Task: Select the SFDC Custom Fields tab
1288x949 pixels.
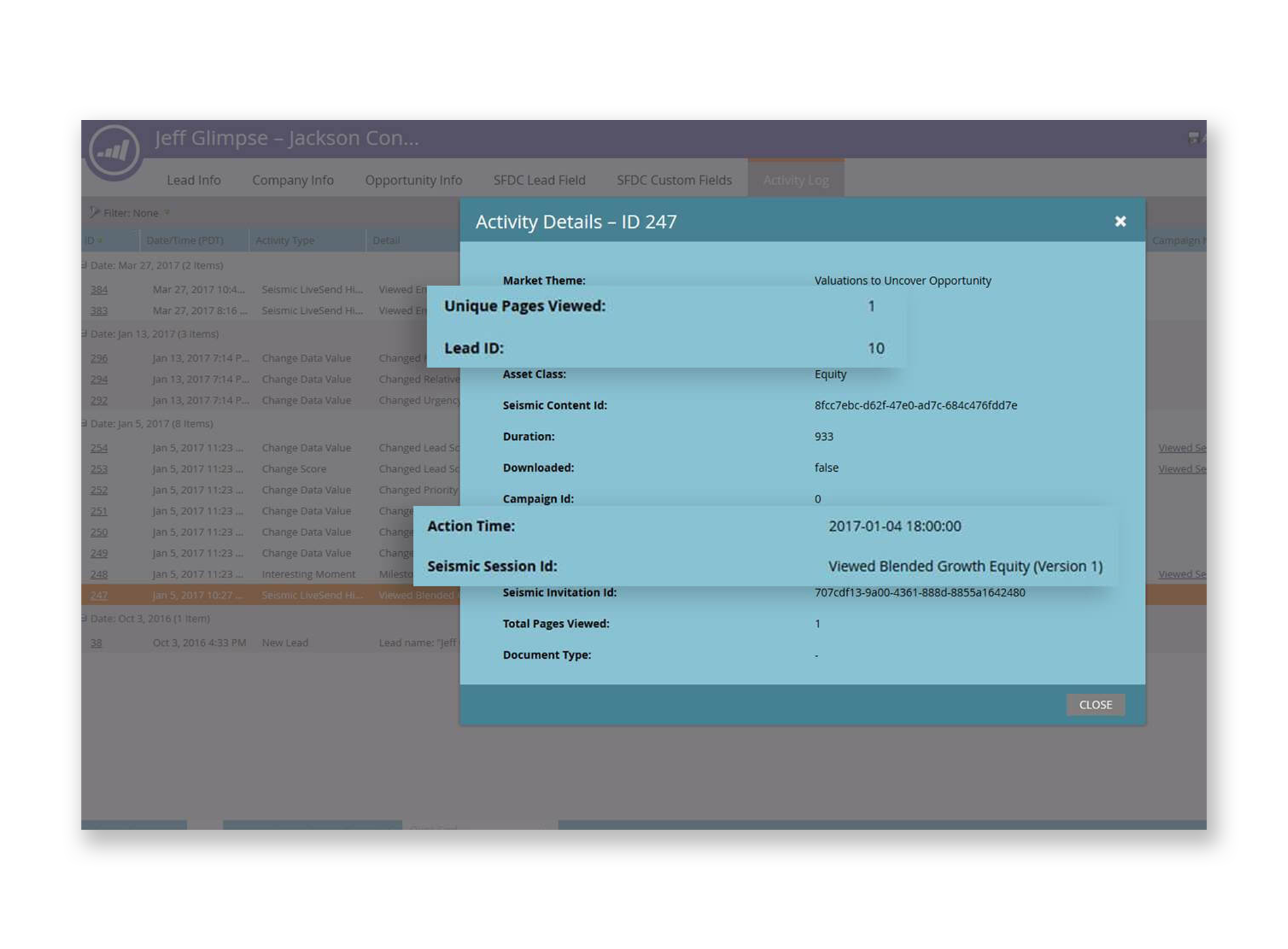Action: (674, 180)
